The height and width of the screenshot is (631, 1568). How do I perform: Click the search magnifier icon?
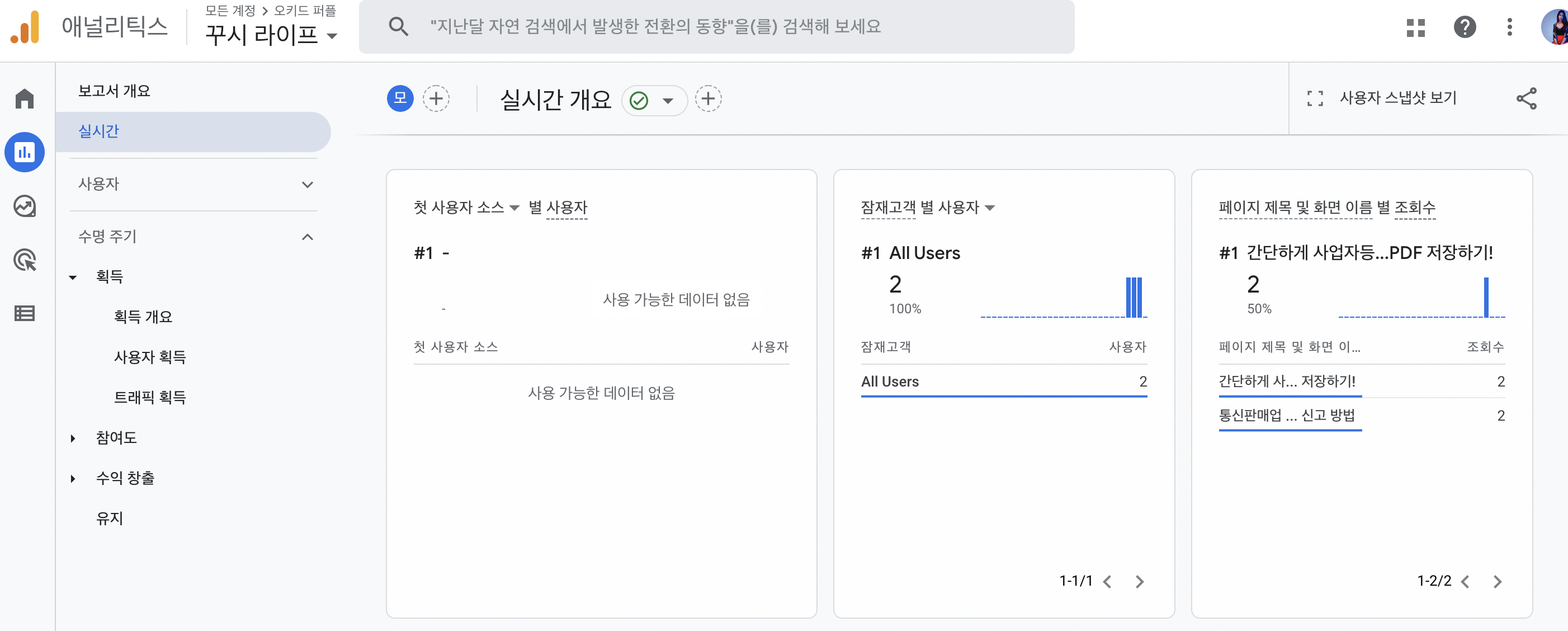pyautogui.click(x=398, y=27)
